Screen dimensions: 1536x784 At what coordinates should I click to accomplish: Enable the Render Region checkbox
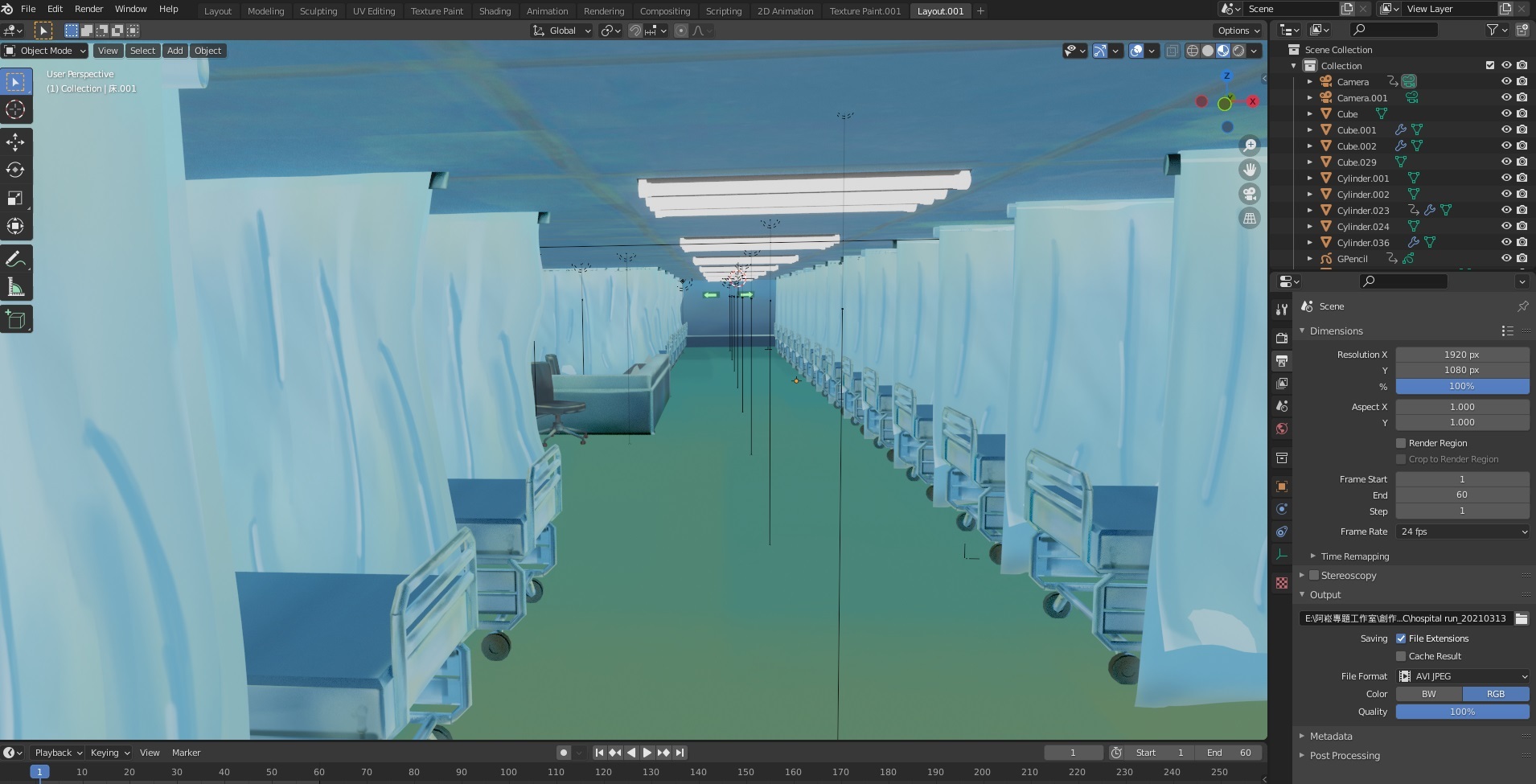click(x=1401, y=443)
